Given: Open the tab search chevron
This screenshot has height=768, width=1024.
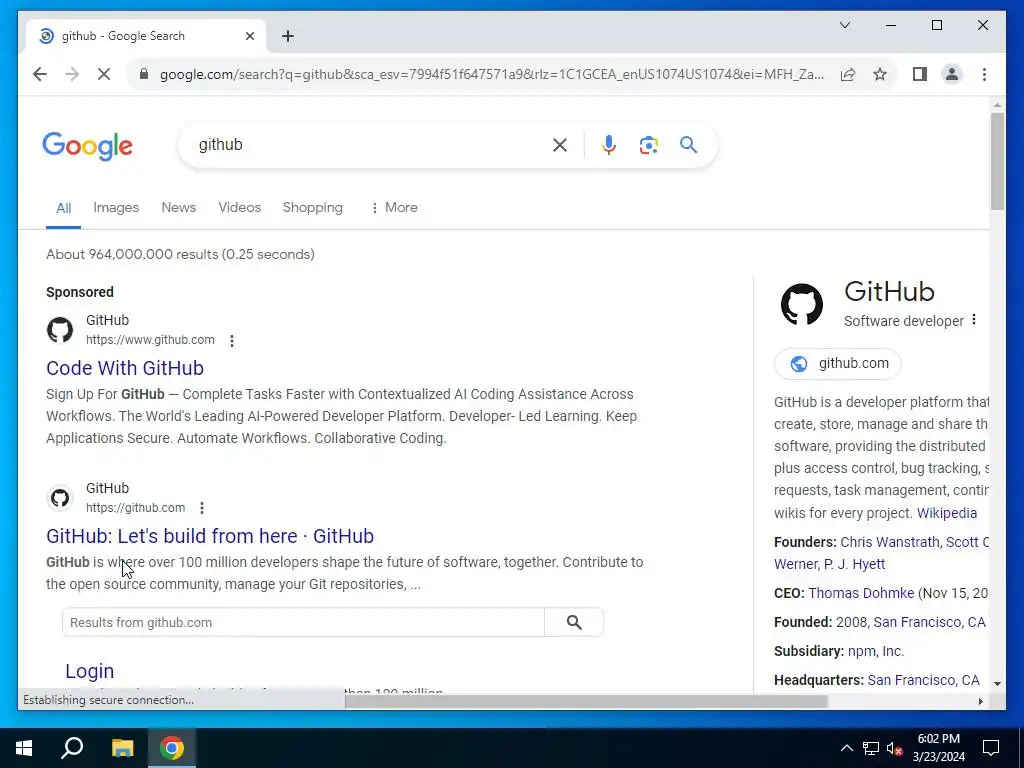Looking at the screenshot, I should click(x=844, y=25).
